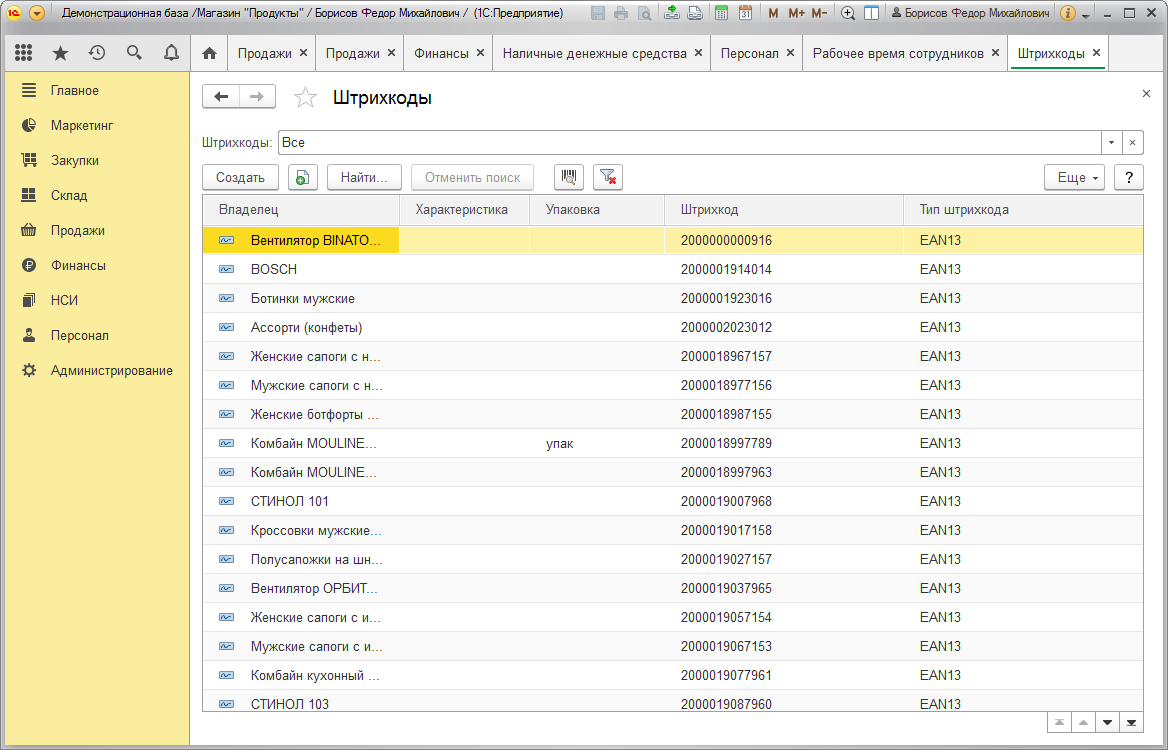Go to the home start page
1168x750 pixels.
pos(209,53)
